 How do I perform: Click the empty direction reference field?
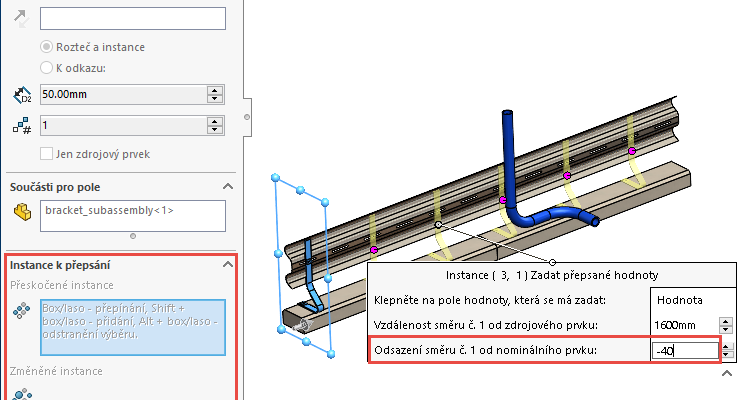tap(132, 18)
